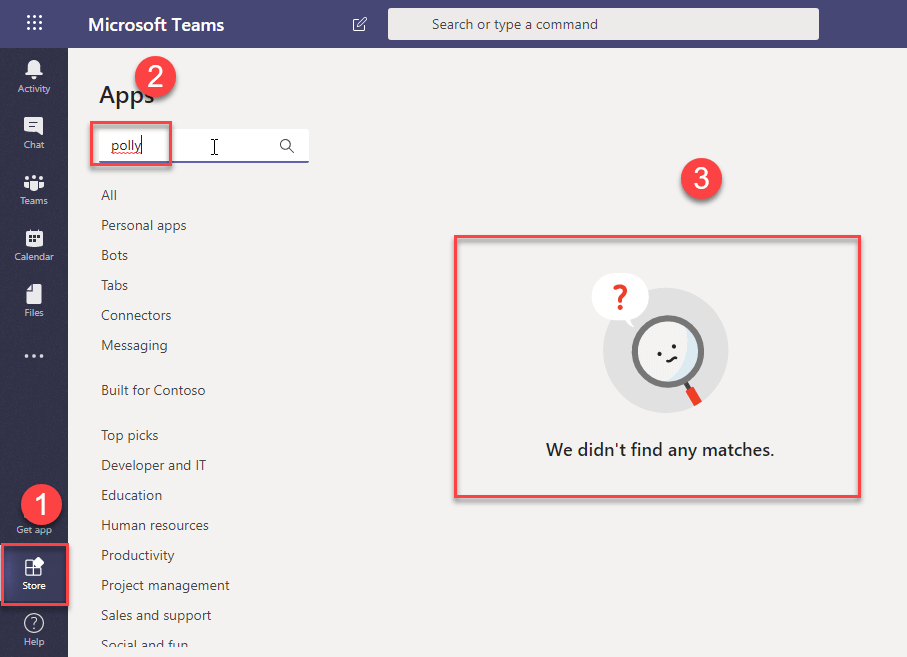Screen dimensions: 907x657
Task: Open the Built for Contoso list
Action: pos(153,390)
